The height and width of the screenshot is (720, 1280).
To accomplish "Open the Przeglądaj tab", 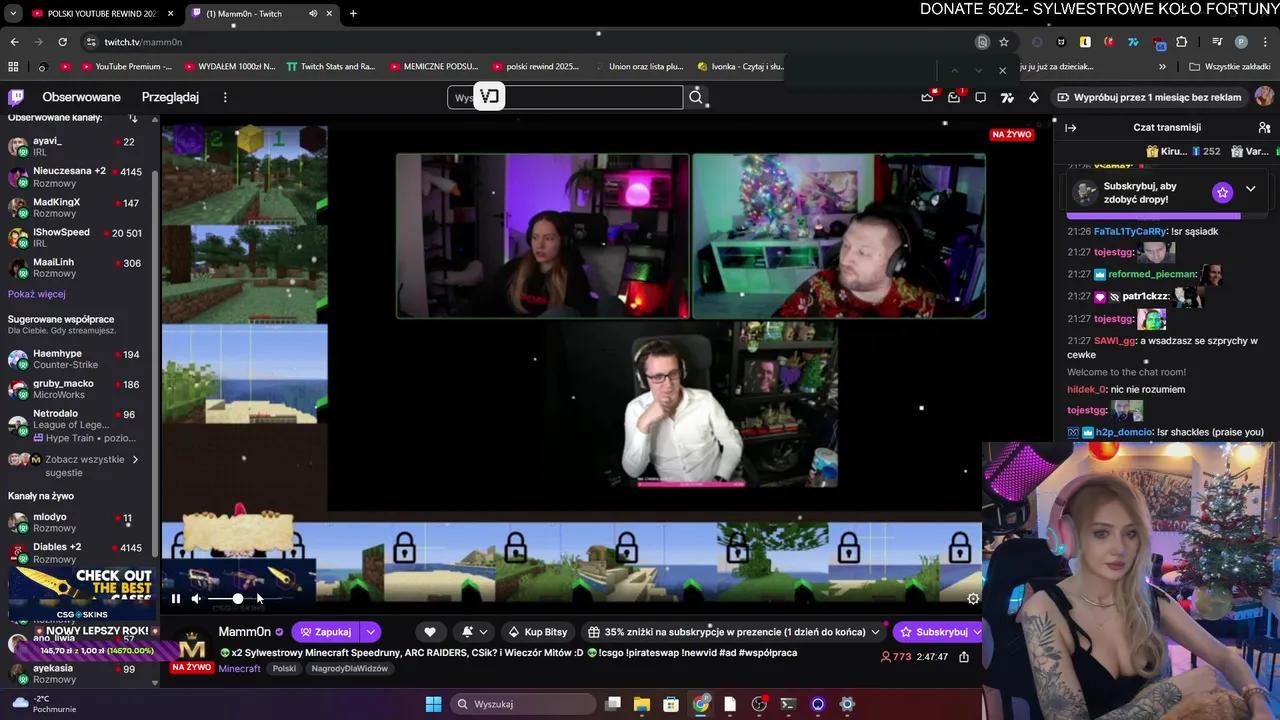I will (x=170, y=97).
